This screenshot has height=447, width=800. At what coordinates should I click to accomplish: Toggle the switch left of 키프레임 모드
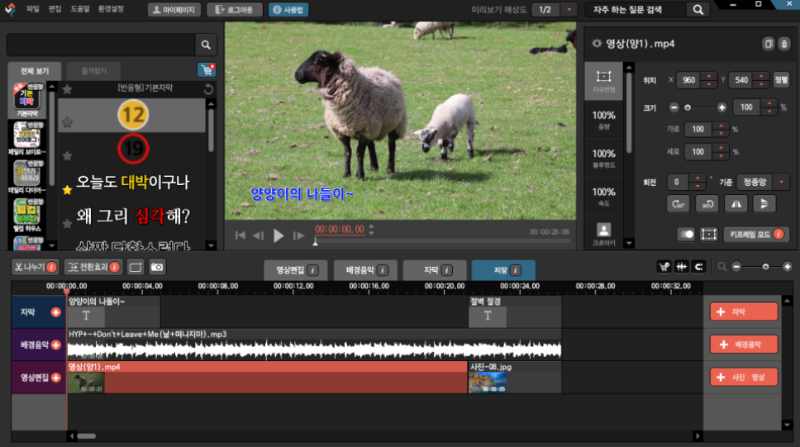pos(686,234)
